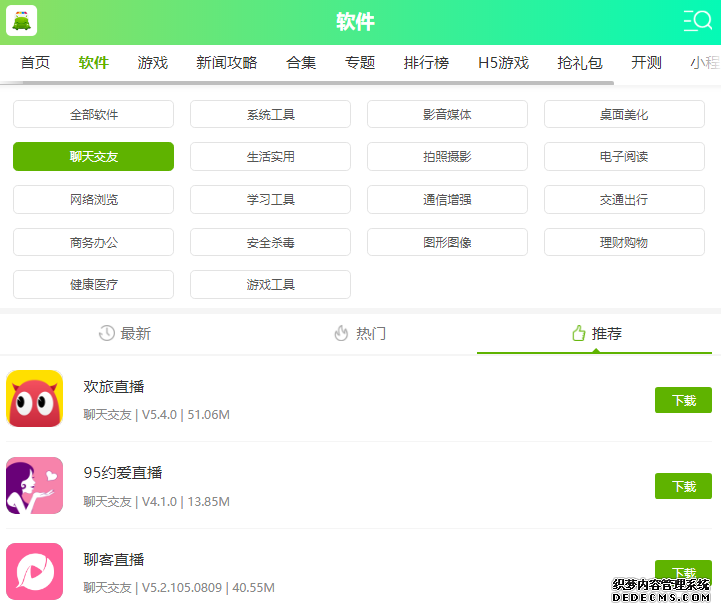
Task: Click the frog site logo icon
Action: [22, 21]
